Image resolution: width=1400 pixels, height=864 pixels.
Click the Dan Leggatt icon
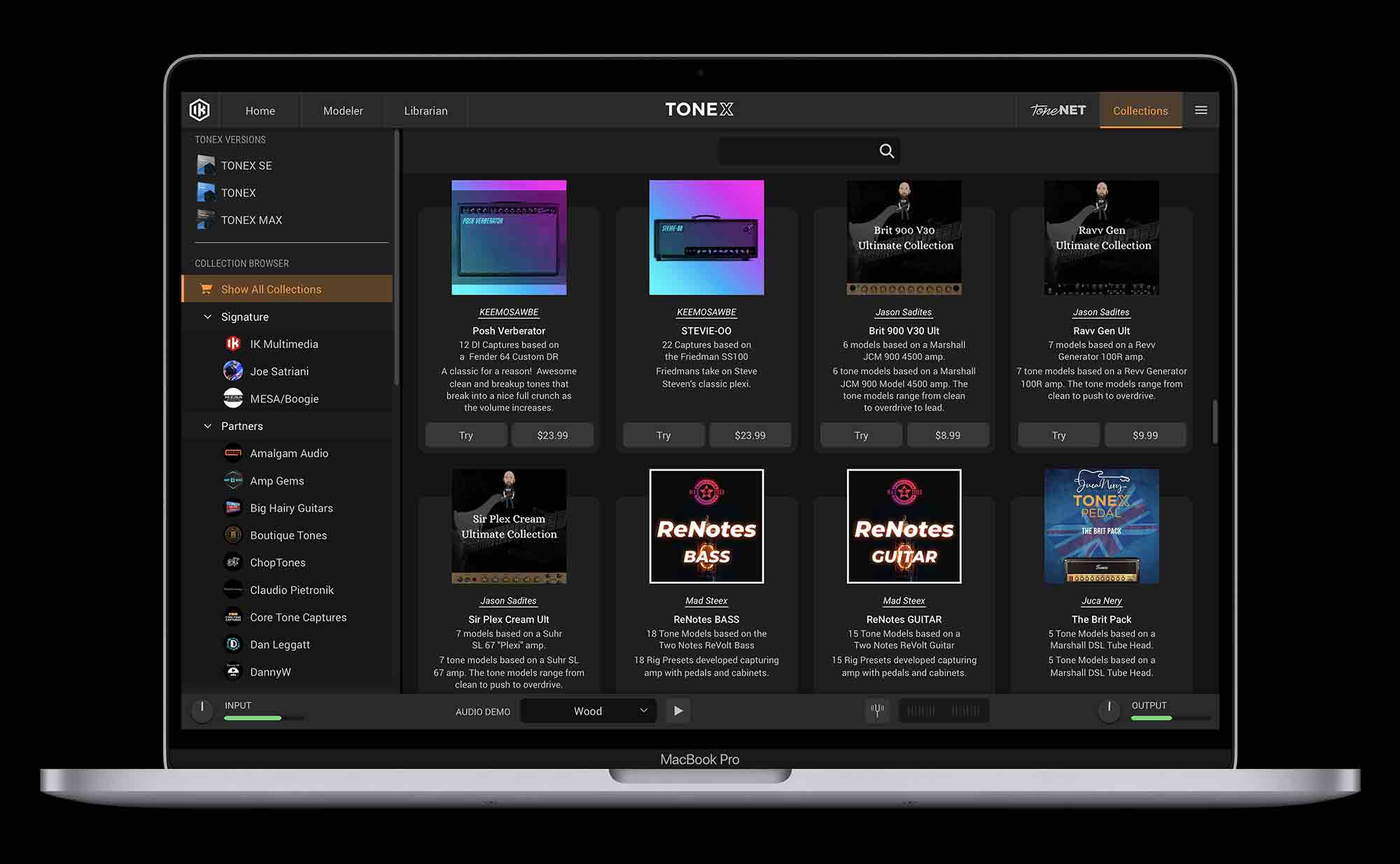pos(233,644)
